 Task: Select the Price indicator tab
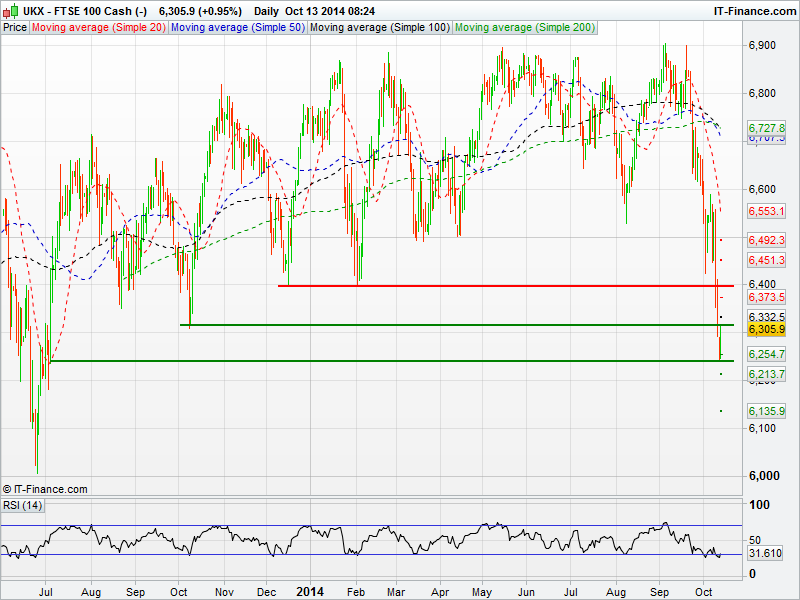(15, 28)
